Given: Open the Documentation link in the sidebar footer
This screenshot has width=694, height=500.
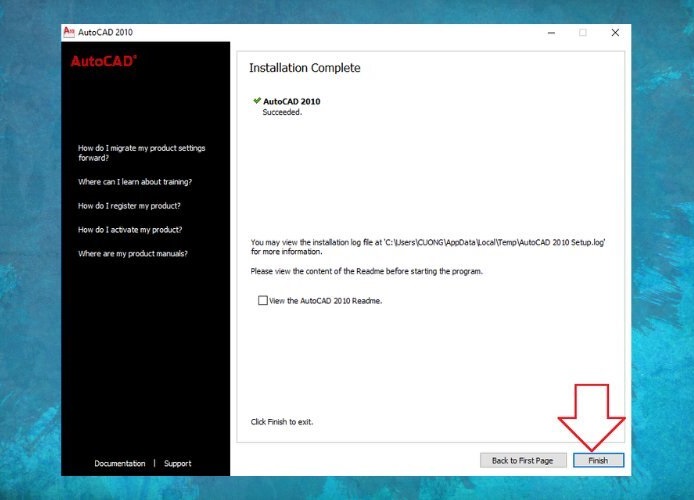Looking at the screenshot, I should click(x=119, y=463).
